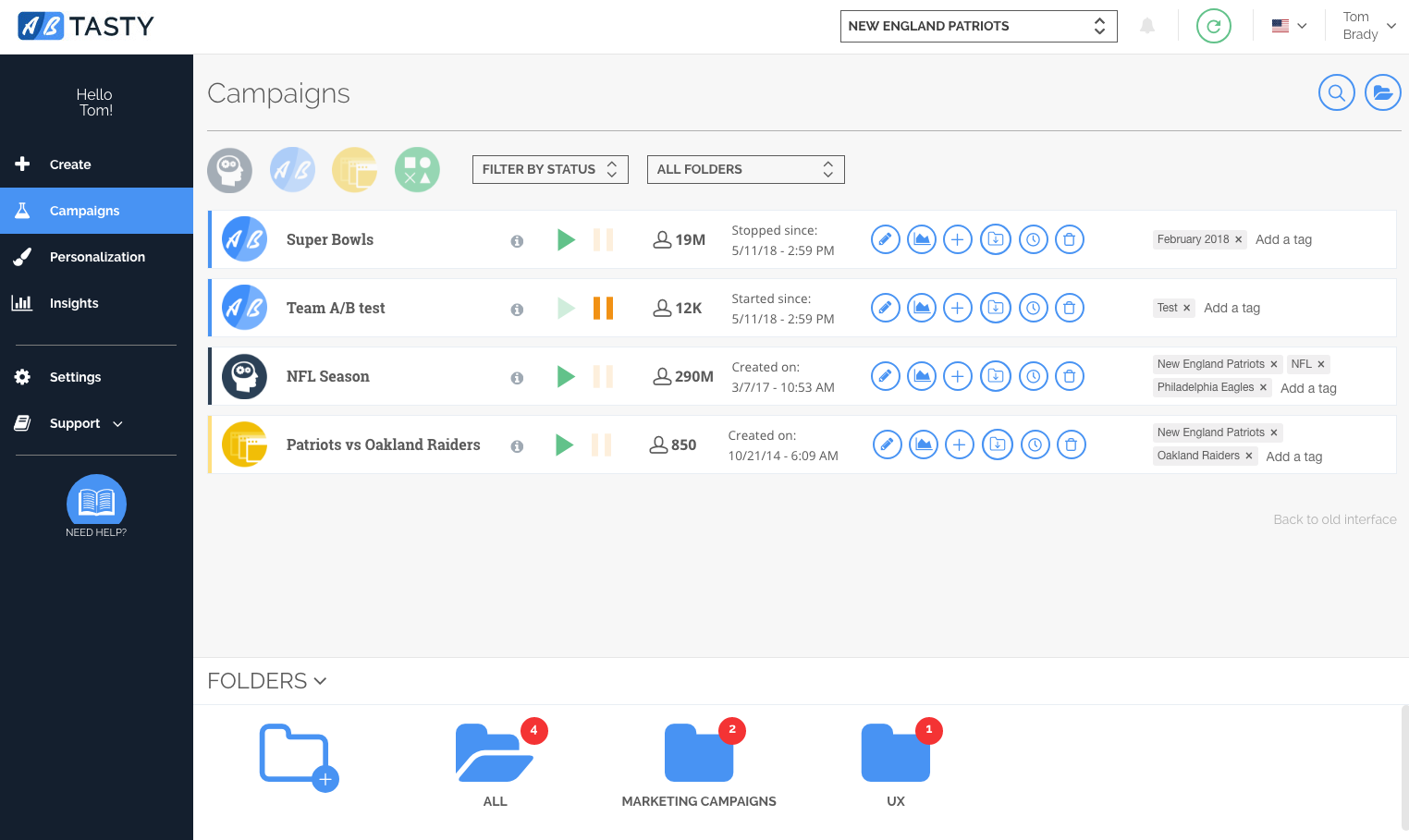
Task: Open Personalization in the sidebar
Action: (97, 257)
